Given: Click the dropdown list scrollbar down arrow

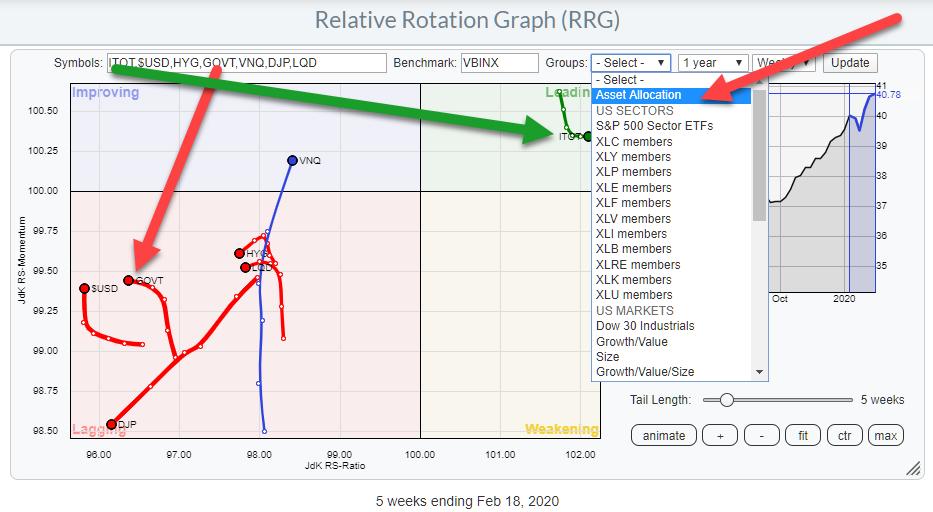Looking at the screenshot, I should coord(760,372).
